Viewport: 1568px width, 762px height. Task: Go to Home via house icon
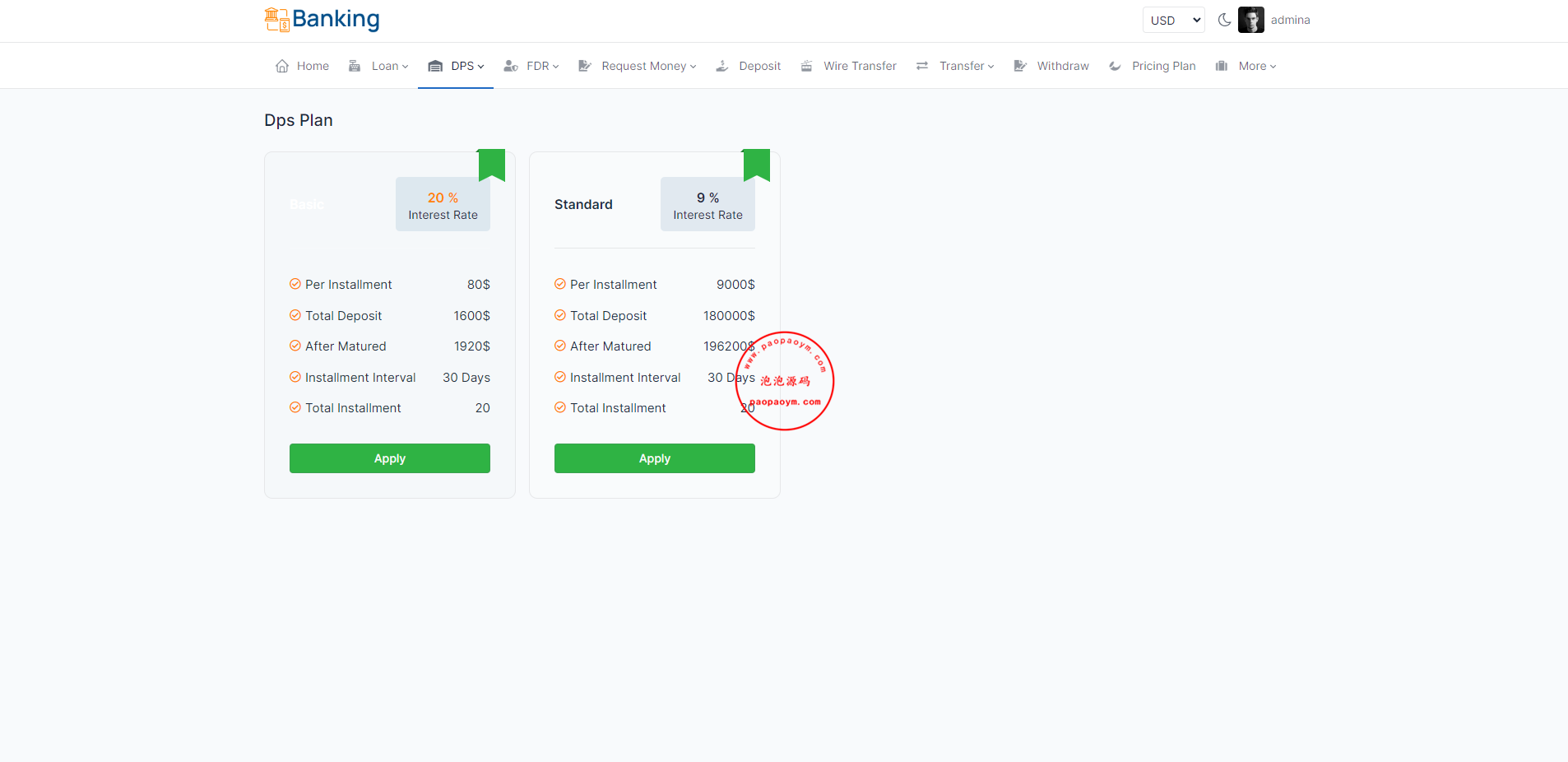[x=282, y=66]
